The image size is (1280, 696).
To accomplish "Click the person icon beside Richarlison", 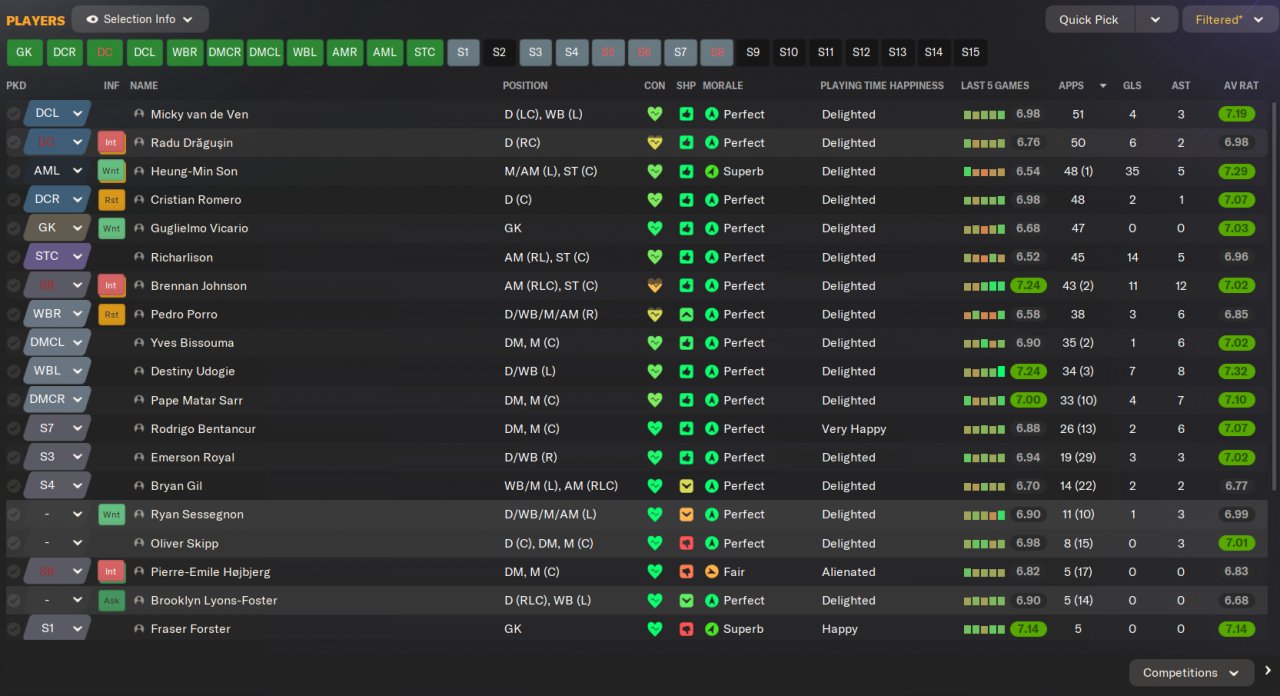I will pos(139,257).
